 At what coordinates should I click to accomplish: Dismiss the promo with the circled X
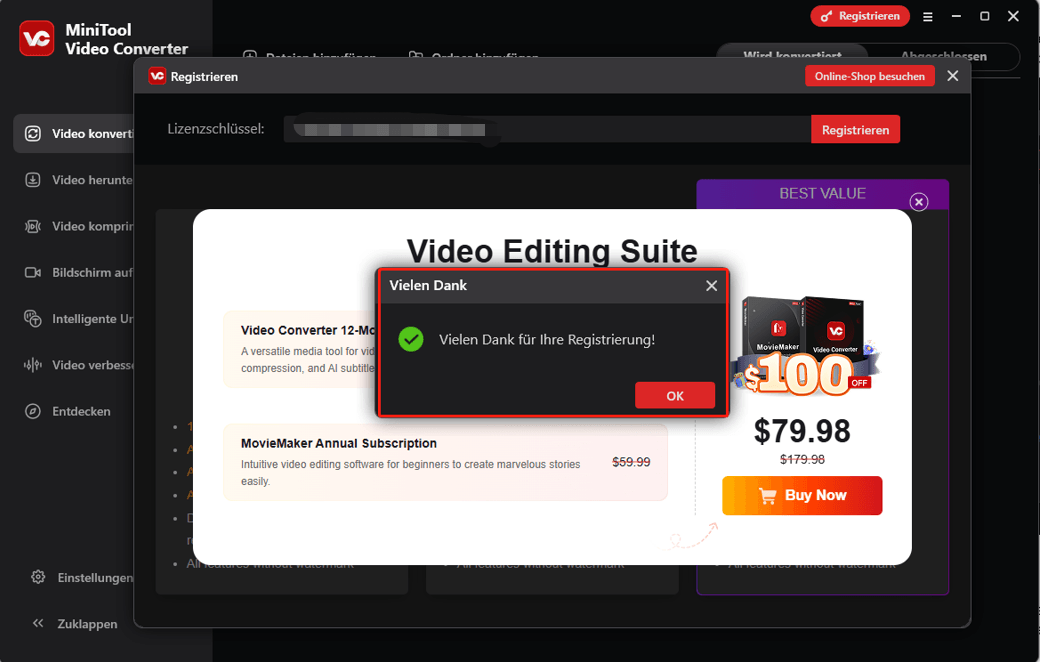point(919,202)
